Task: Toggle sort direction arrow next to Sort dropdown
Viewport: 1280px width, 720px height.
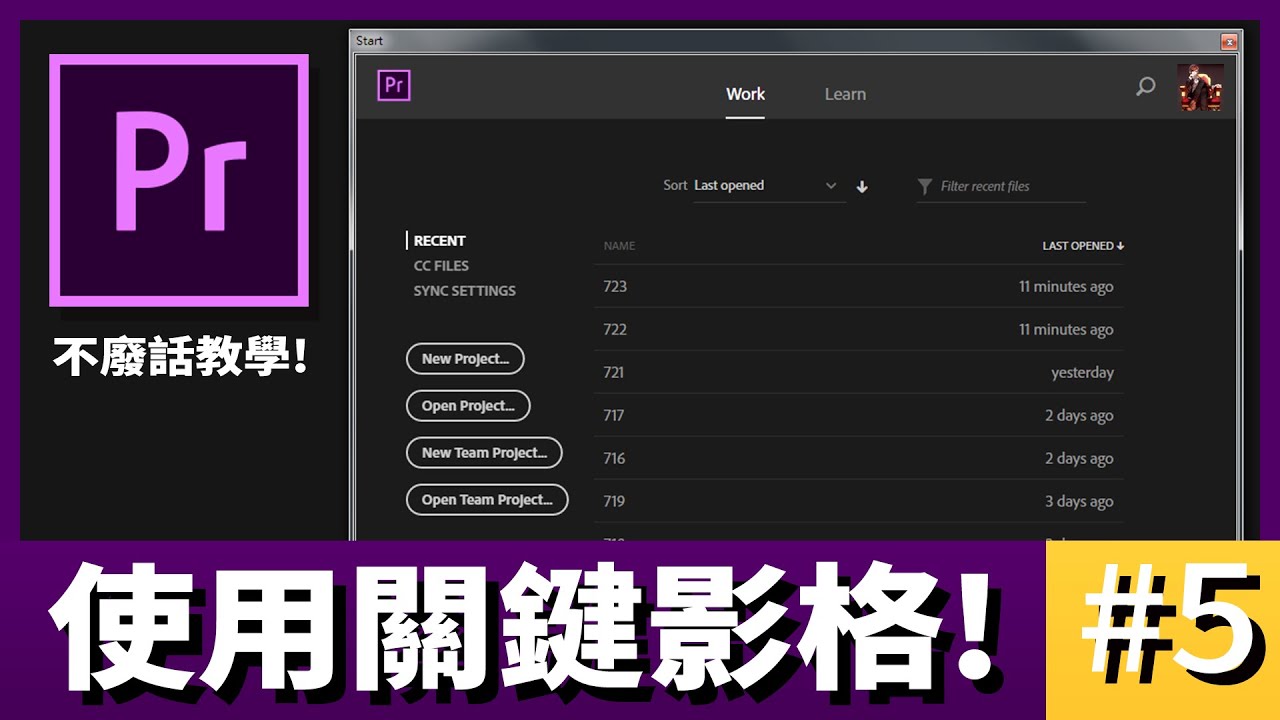Action: pyautogui.click(x=862, y=186)
